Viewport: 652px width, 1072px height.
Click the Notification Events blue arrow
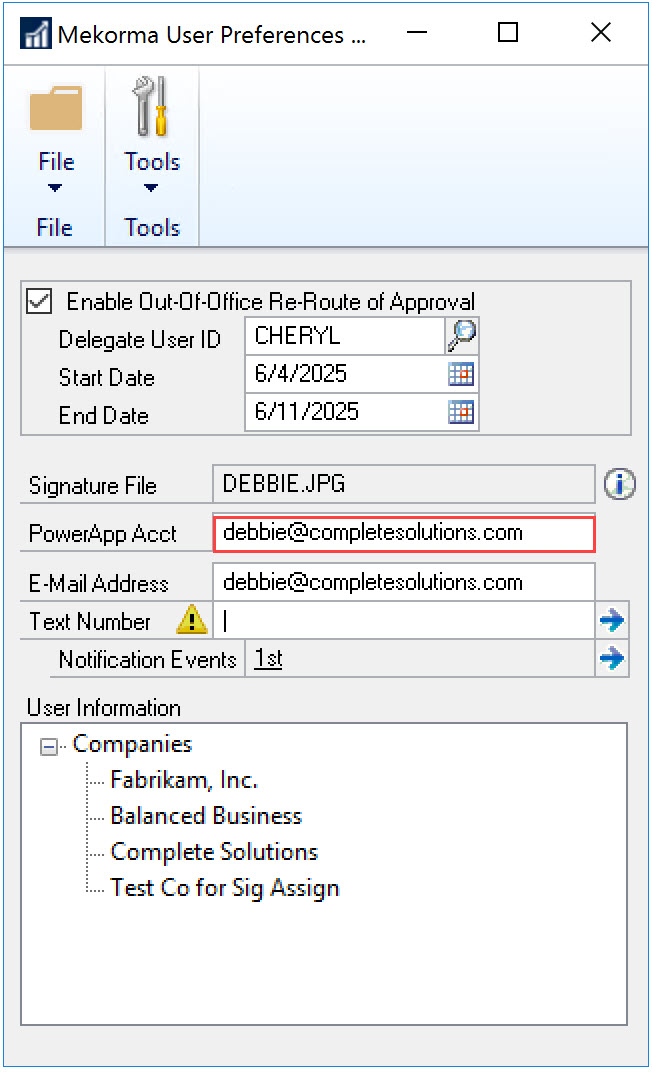[x=612, y=659]
